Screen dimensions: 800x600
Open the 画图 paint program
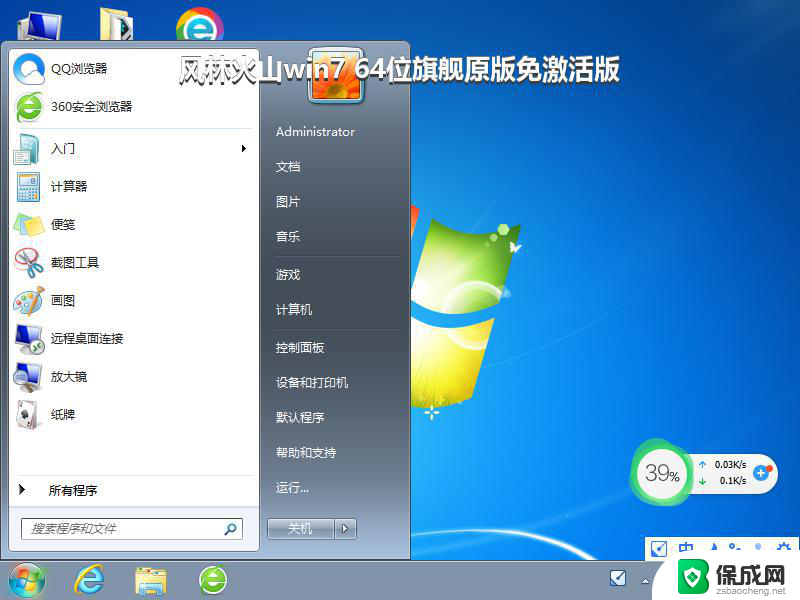pos(132,301)
